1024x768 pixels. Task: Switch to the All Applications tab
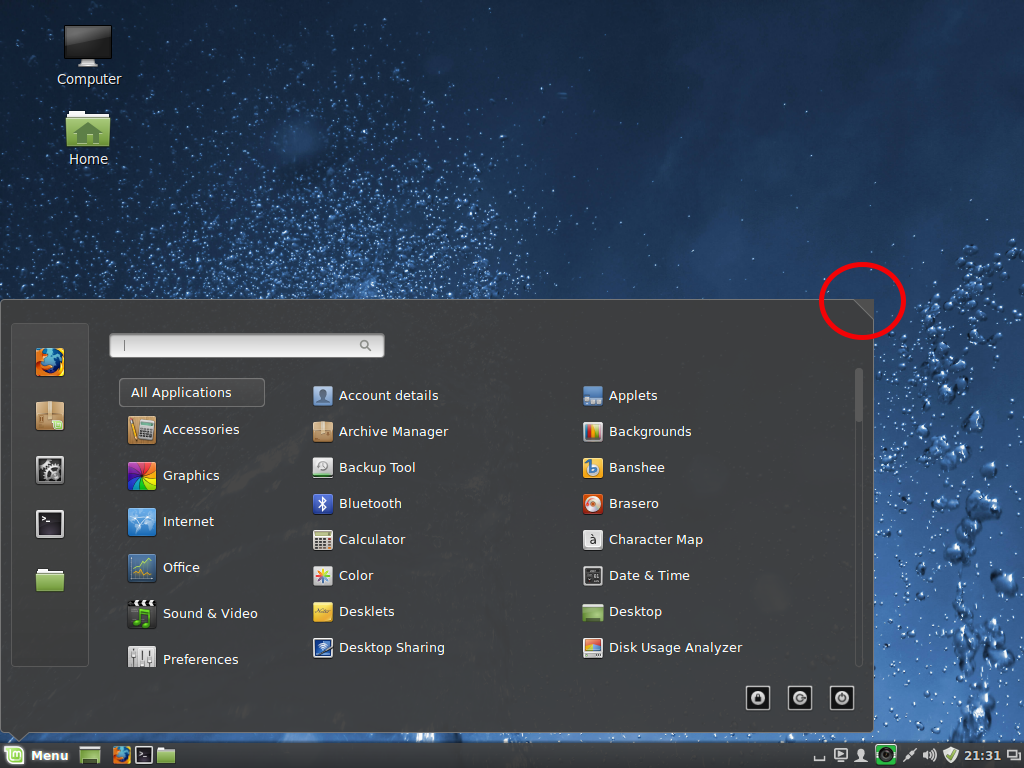[191, 392]
